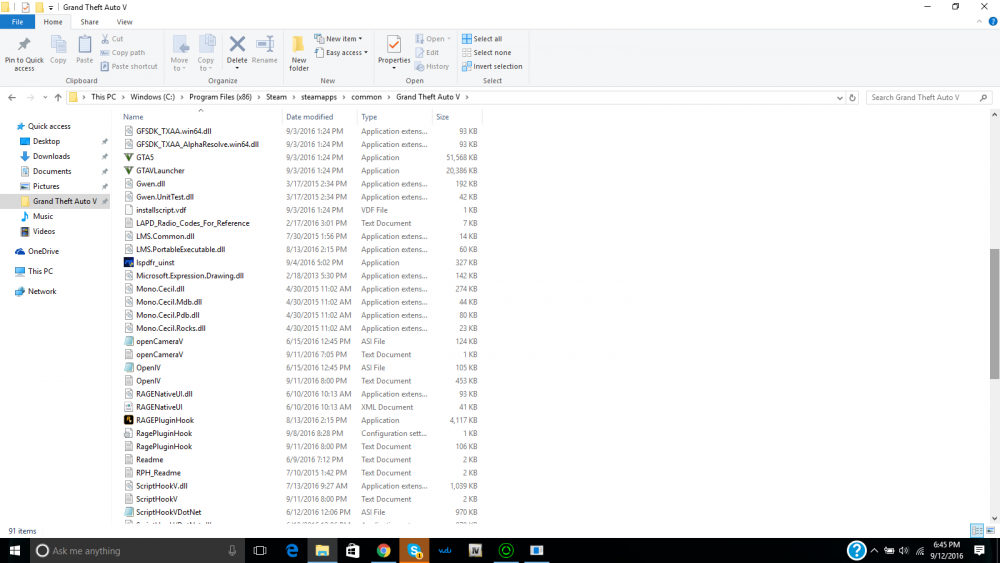Screen dimensions: 1000x563
Task: Open Task View on taskbar
Action: click(260, 550)
